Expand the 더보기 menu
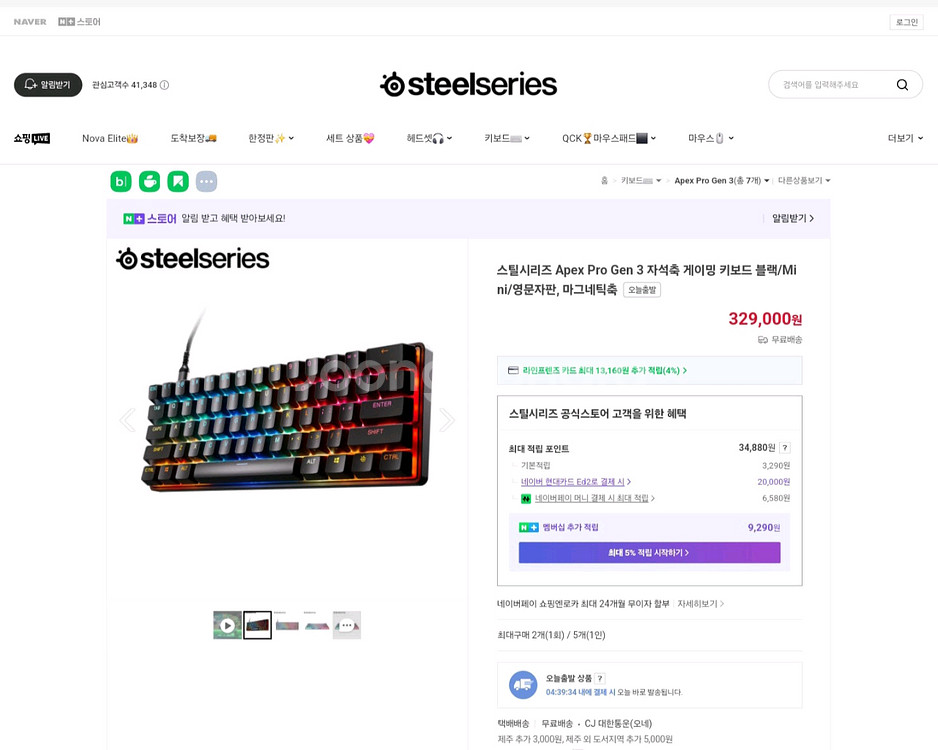938x750 pixels. tap(905, 138)
